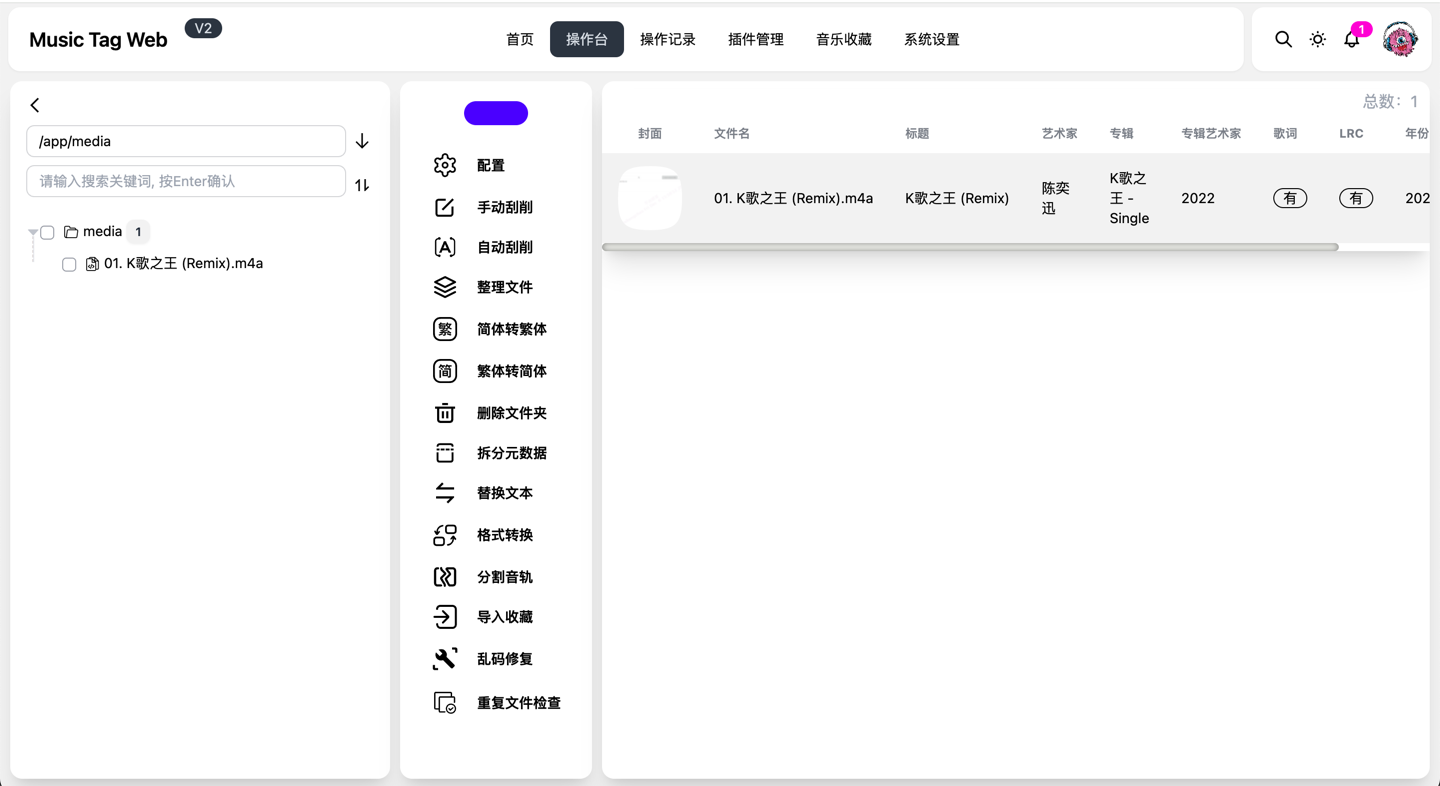This screenshot has height=786, width=1440.
Task: Run the 重复文件检查 duplicate checker
Action: point(518,702)
